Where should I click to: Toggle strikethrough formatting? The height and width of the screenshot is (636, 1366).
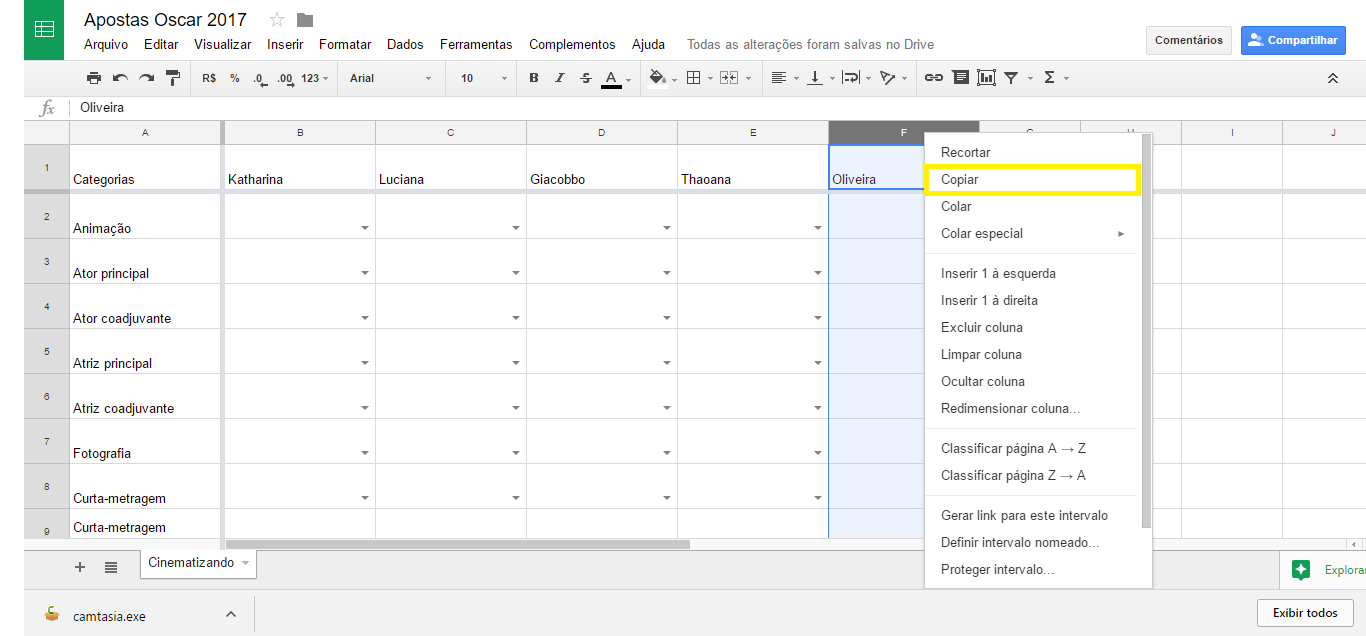586,78
